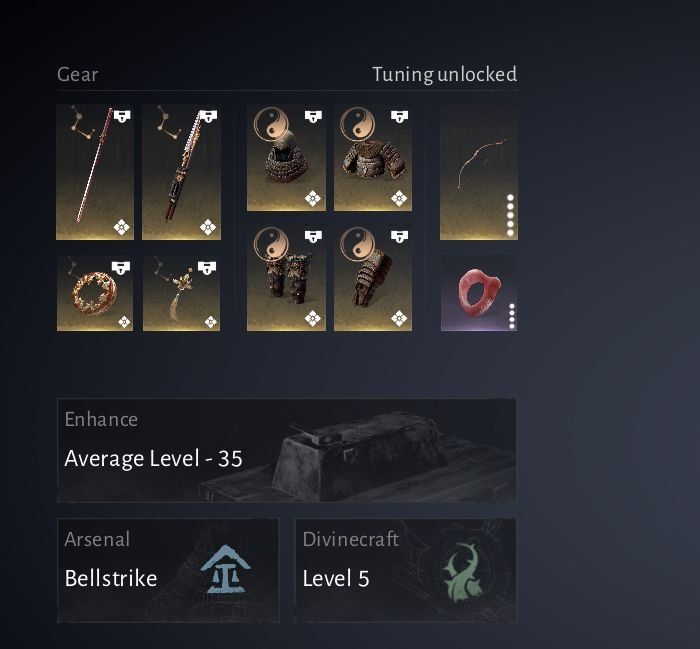The width and height of the screenshot is (700, 649).
Task: Open the helmet armor slot
Action: coord(286,158)
